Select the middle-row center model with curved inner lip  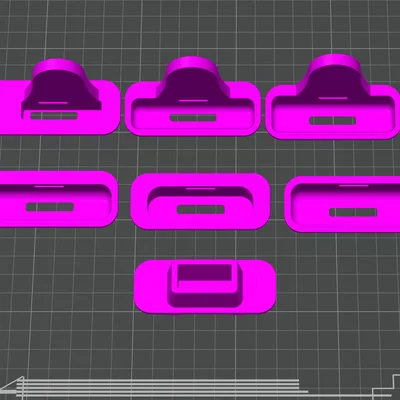(x=200, y=201)
